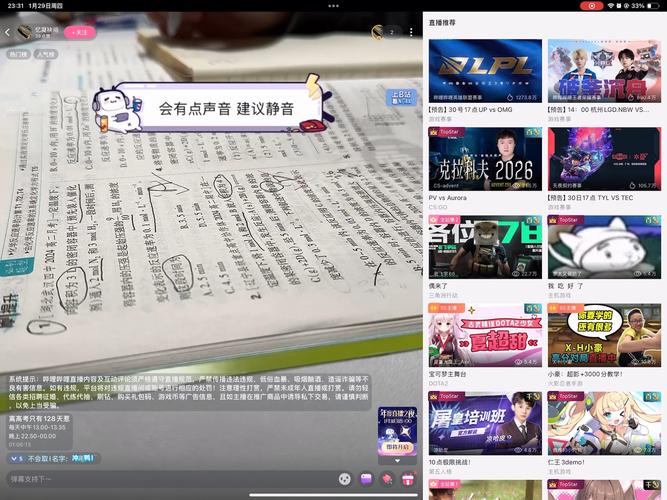Open the X-H小豪 stream thumbnail
The width and height of the screenshot is (667, 500).
[604, 335]
